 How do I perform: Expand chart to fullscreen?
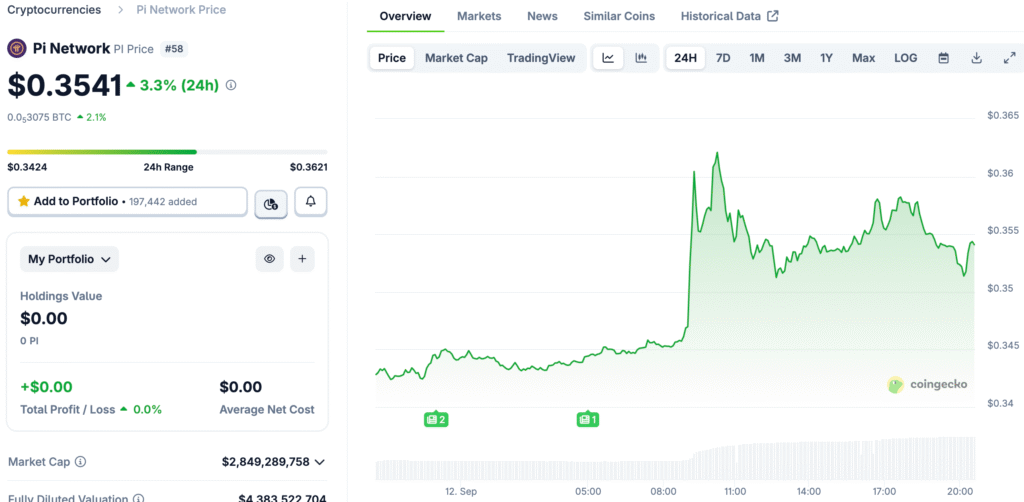point(1009,58)
